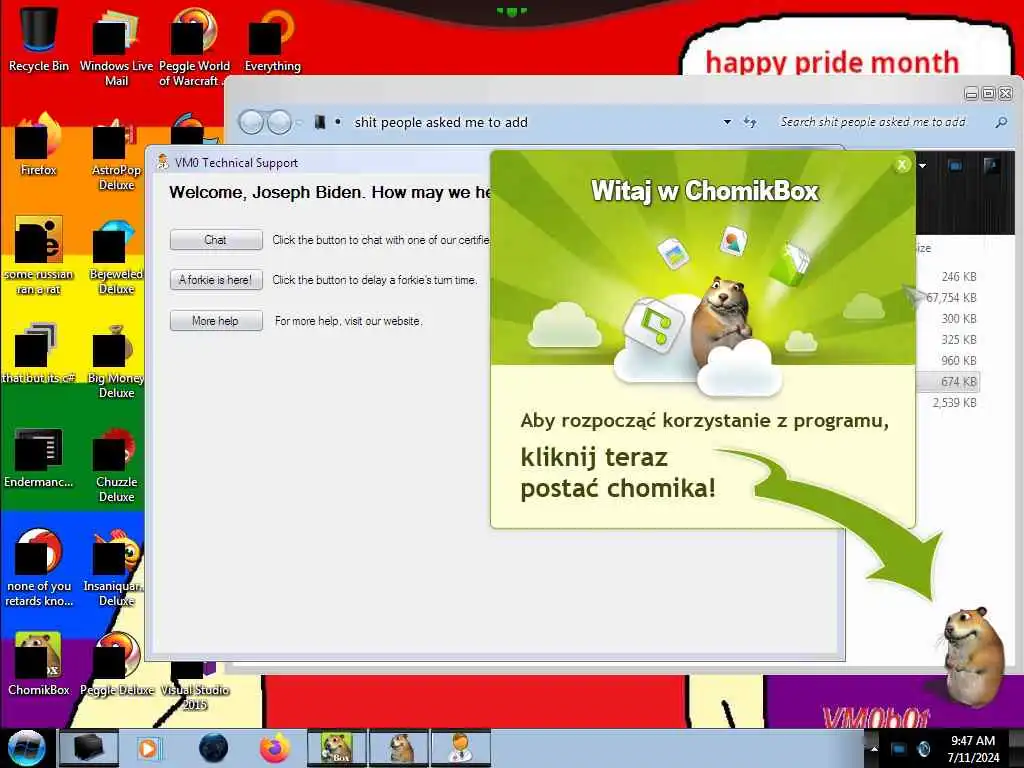
Task: Click the 'shit people asked me to add' address path
Action: (441, 122)
